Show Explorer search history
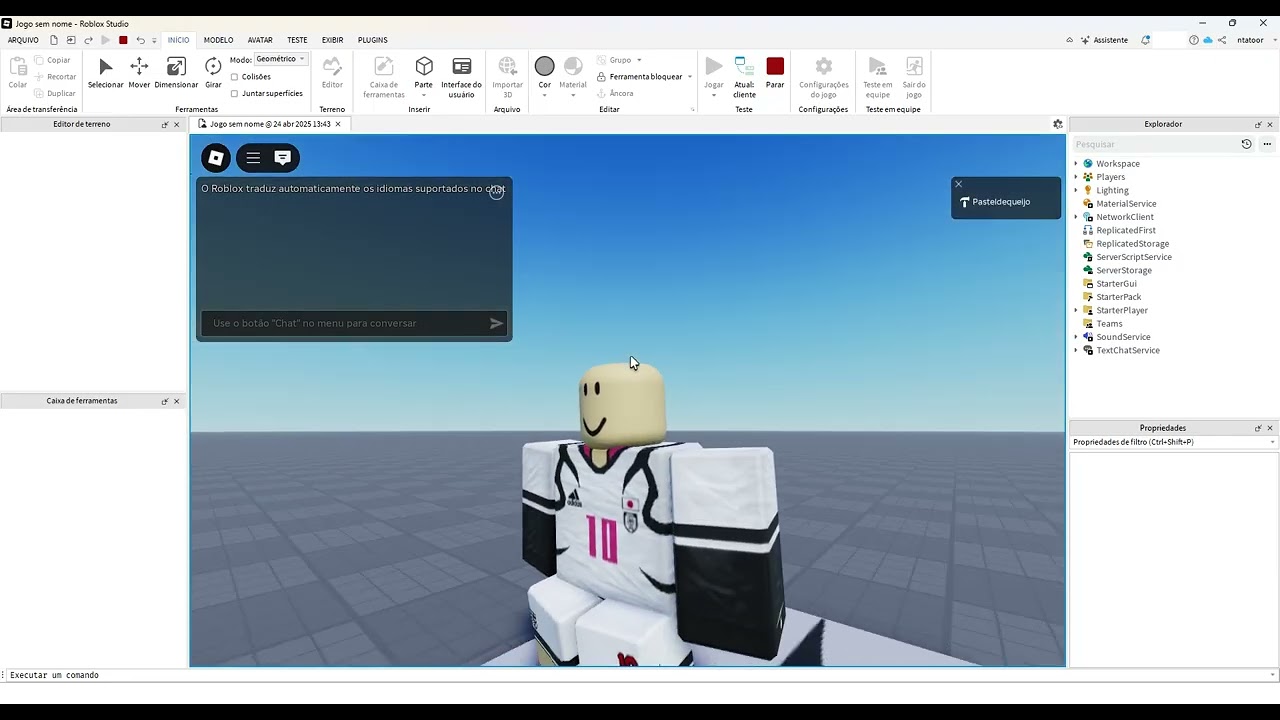 1246,144
